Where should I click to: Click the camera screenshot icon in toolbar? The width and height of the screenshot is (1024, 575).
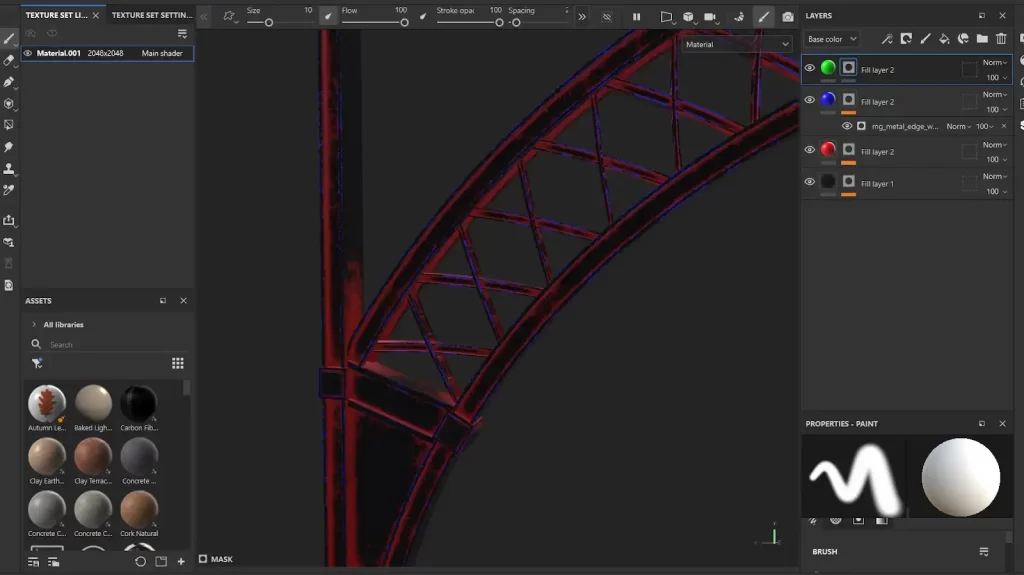788,17
